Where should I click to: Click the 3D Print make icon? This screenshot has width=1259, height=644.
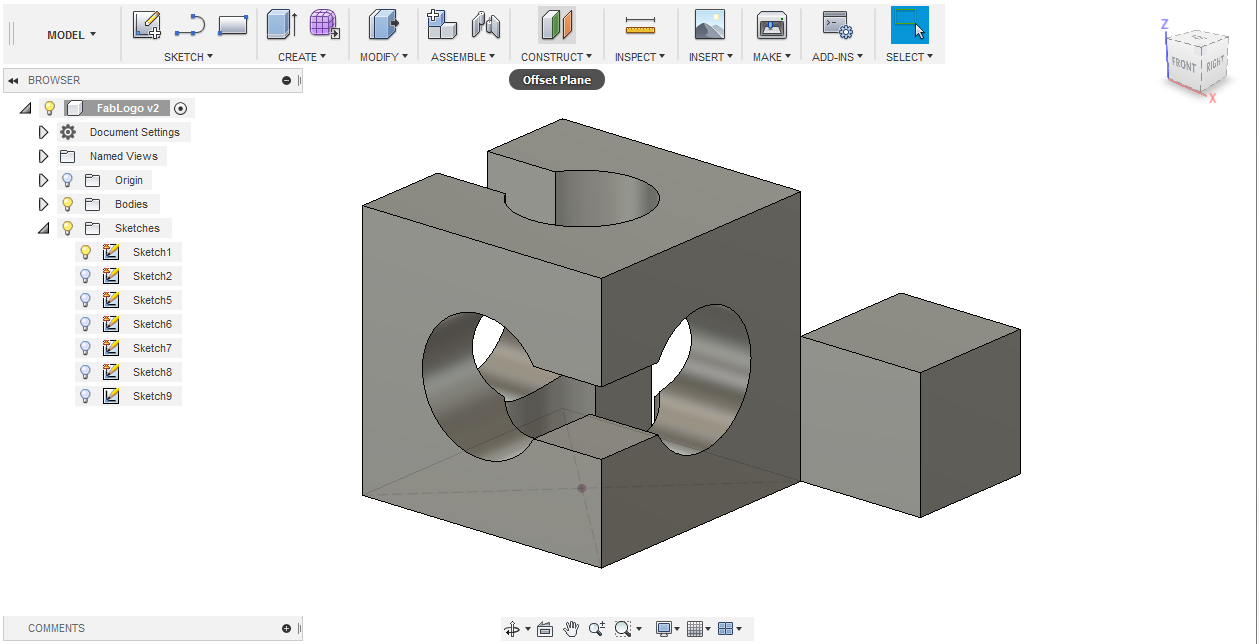click(x=771, y=25)
